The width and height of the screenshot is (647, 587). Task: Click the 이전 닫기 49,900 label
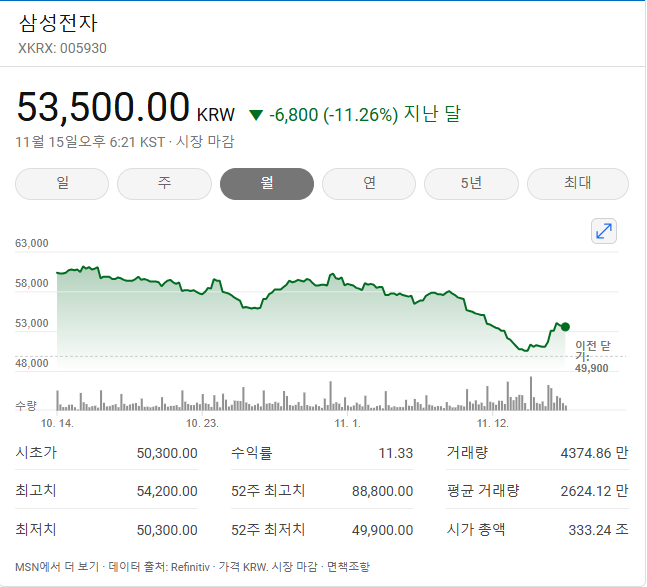(x=593, y=357)
